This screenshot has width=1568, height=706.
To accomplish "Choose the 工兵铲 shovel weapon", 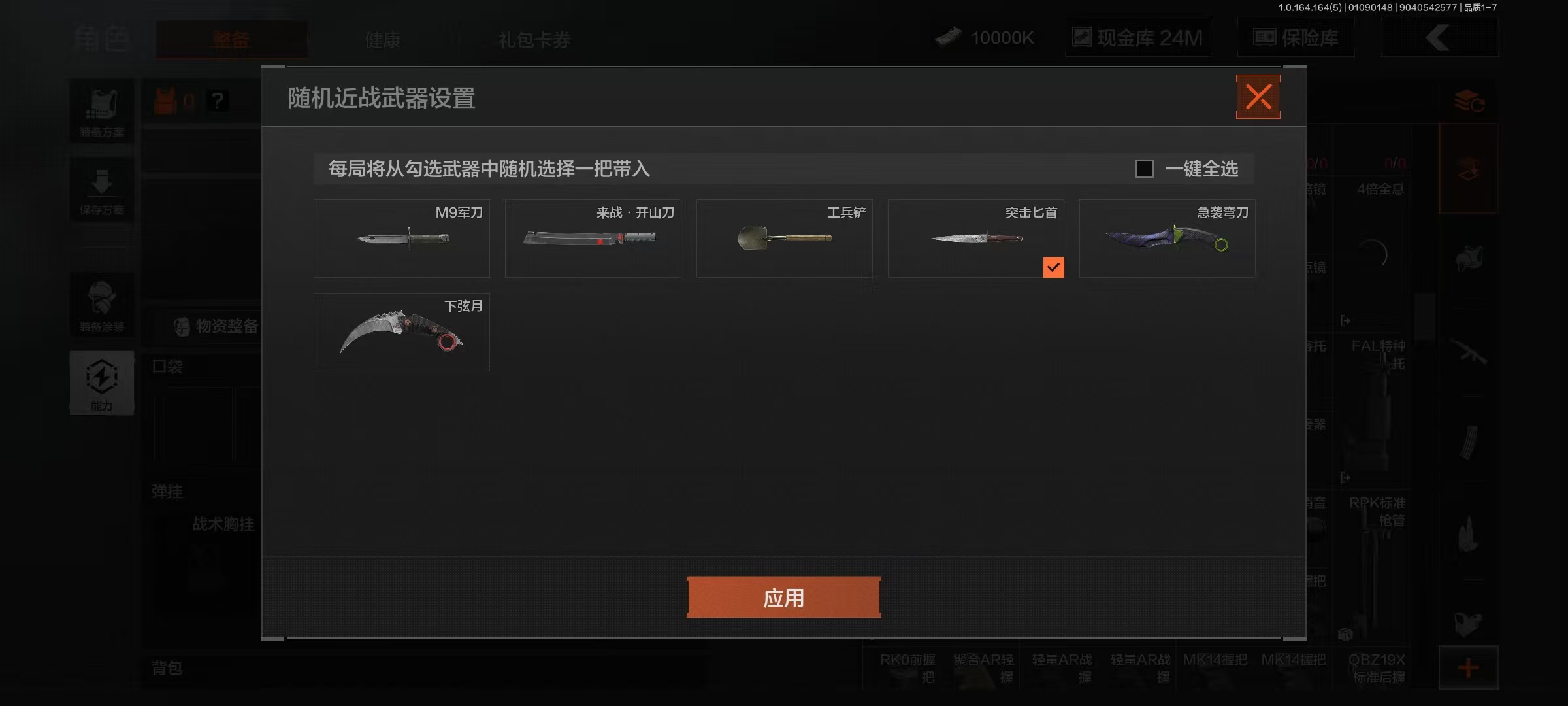I will (785, 239).
